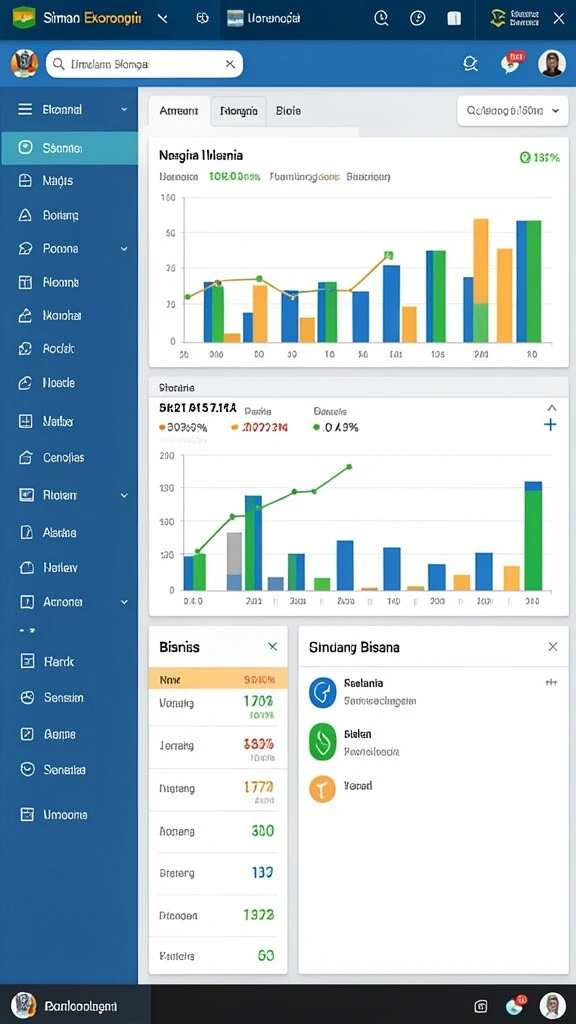Open the Uoroncoial top bar tab
576x1024 pixels.
tap(264, 18)
